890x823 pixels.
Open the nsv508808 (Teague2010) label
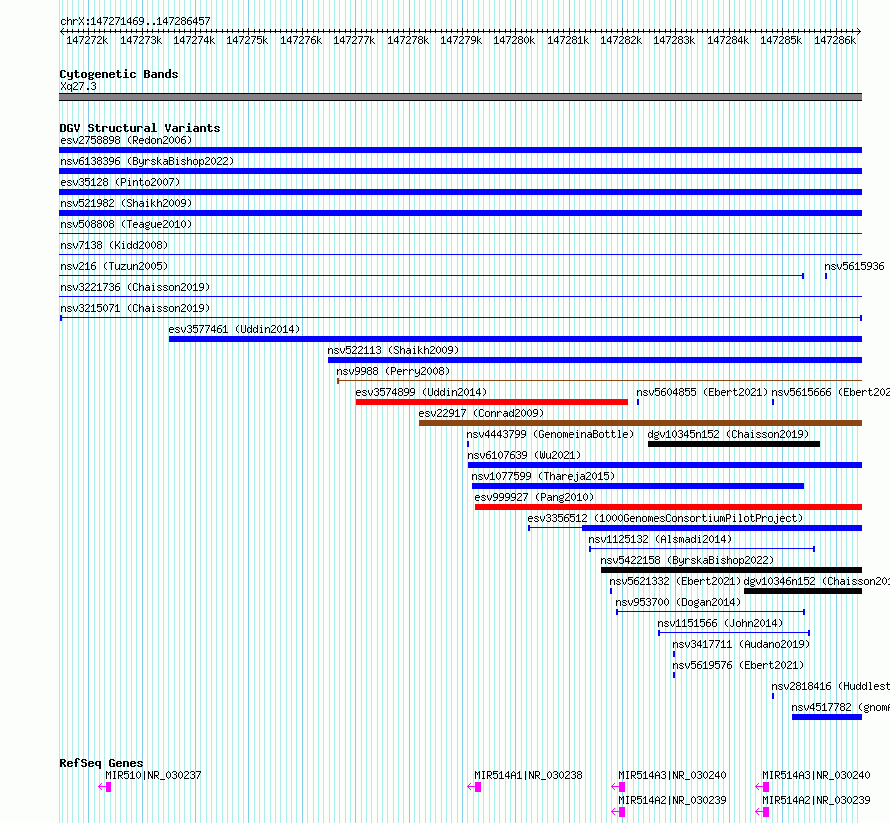[126, 224]
